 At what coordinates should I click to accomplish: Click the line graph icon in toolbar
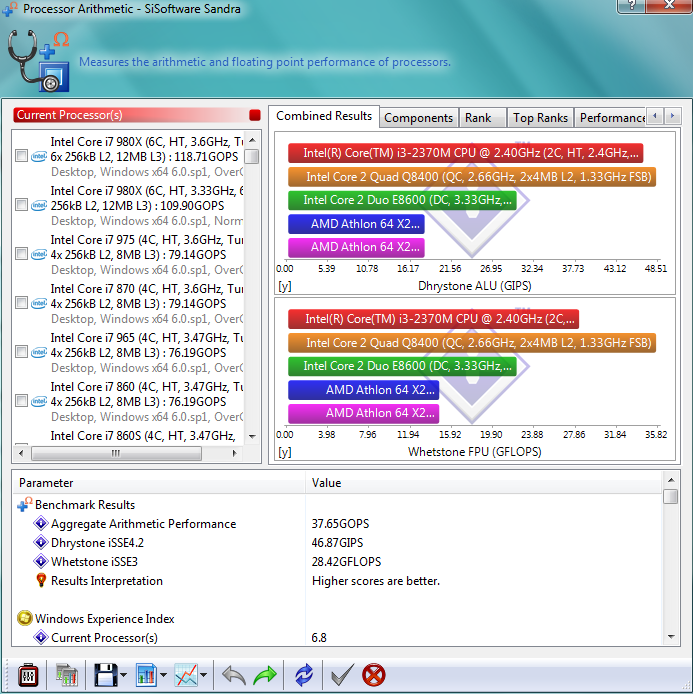(186, 675)
